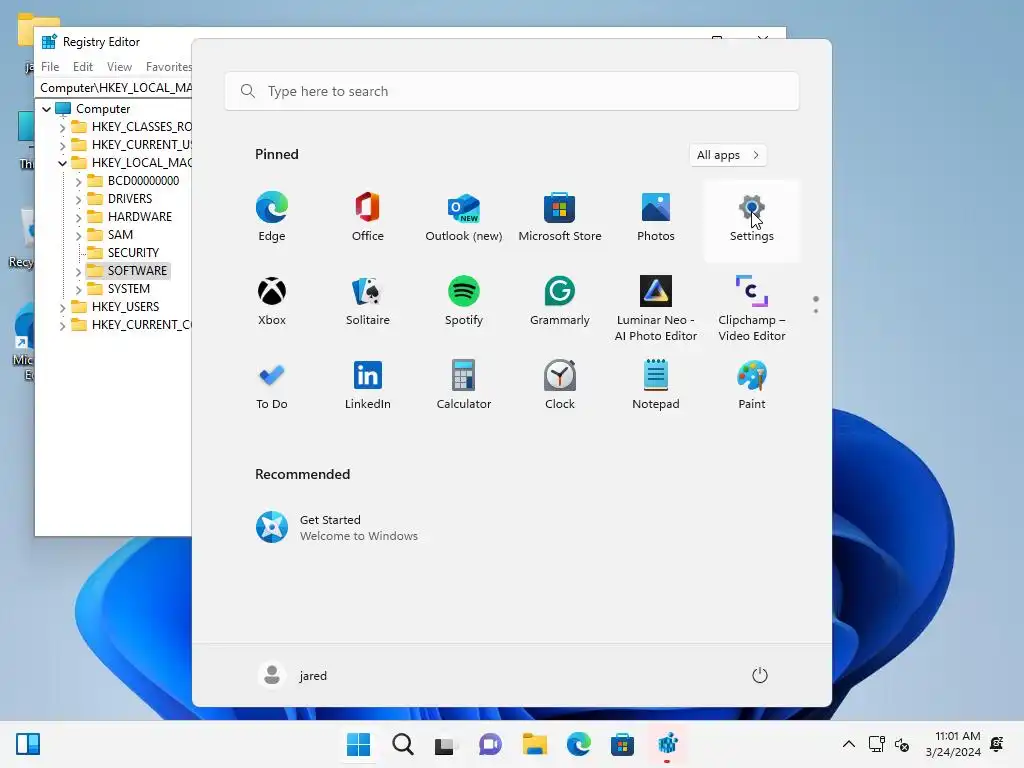Open network status tray icon
This screenshot has width=1024, height=768.
pos(876,744)
